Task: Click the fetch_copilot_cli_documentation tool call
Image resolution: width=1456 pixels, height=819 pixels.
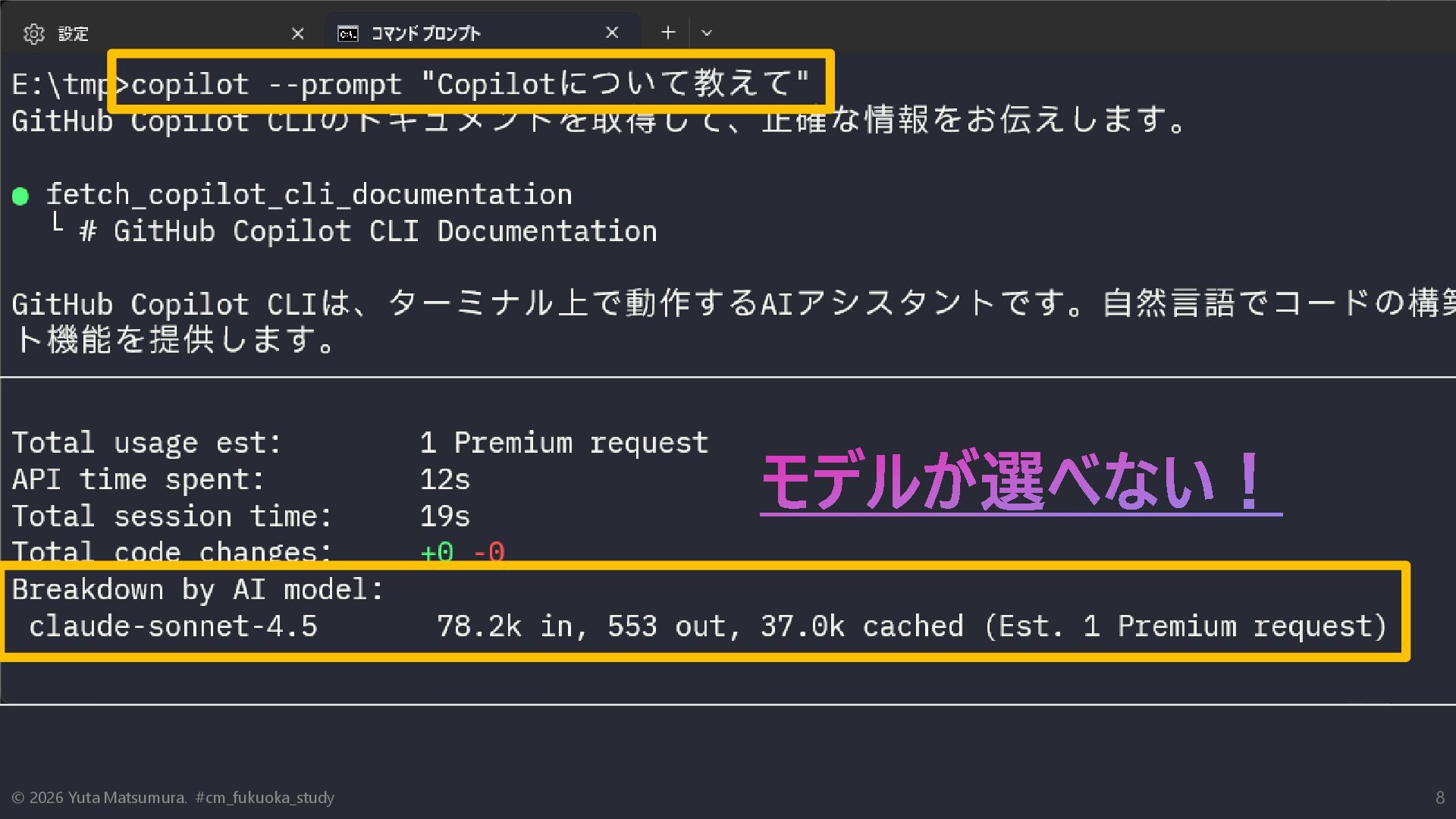Action: (x=309, y=195)
